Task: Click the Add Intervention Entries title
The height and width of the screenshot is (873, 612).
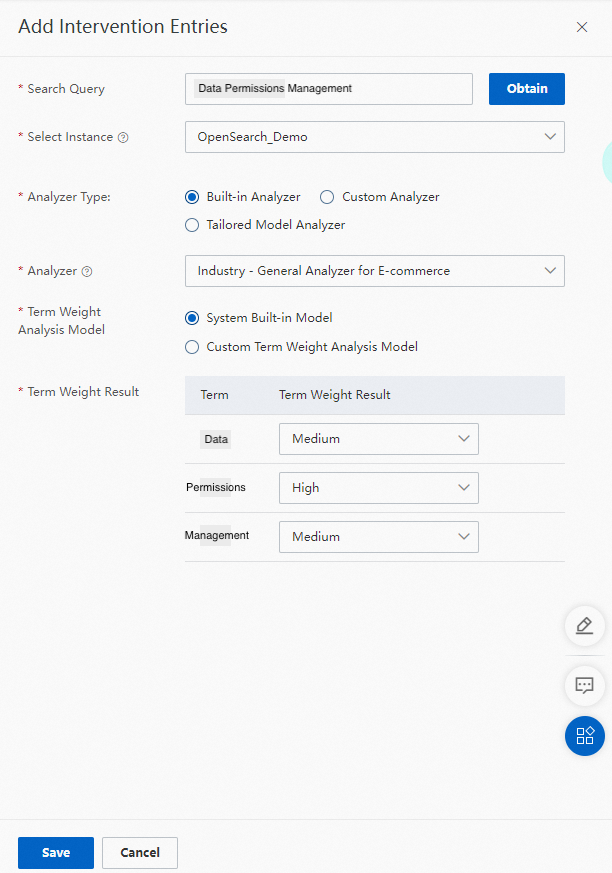Action: 123,27
